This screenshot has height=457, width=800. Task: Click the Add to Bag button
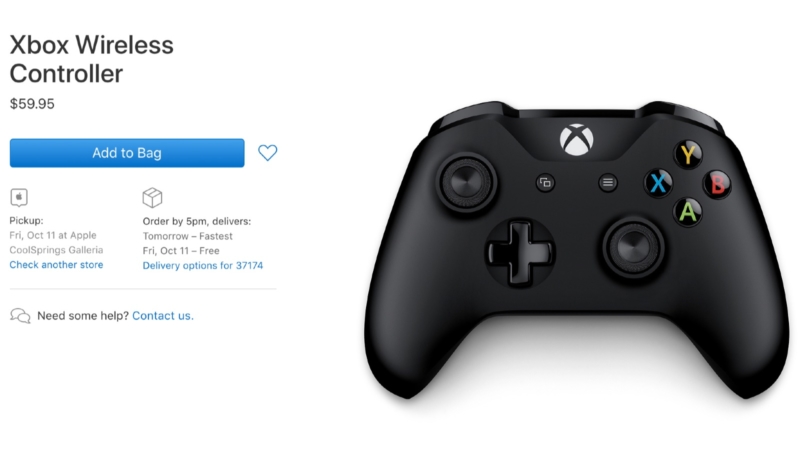pyautogui.click(x=127, y=153)
